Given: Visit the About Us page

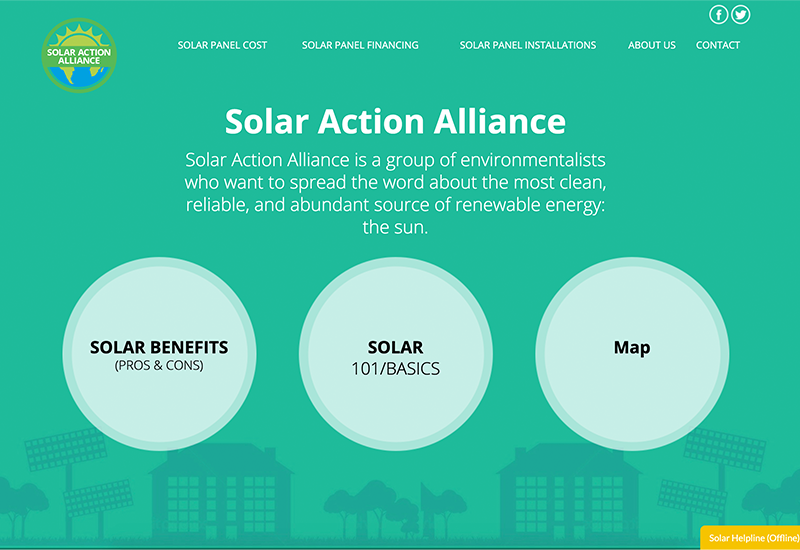Looking at the screenshot, I should 652,45.
